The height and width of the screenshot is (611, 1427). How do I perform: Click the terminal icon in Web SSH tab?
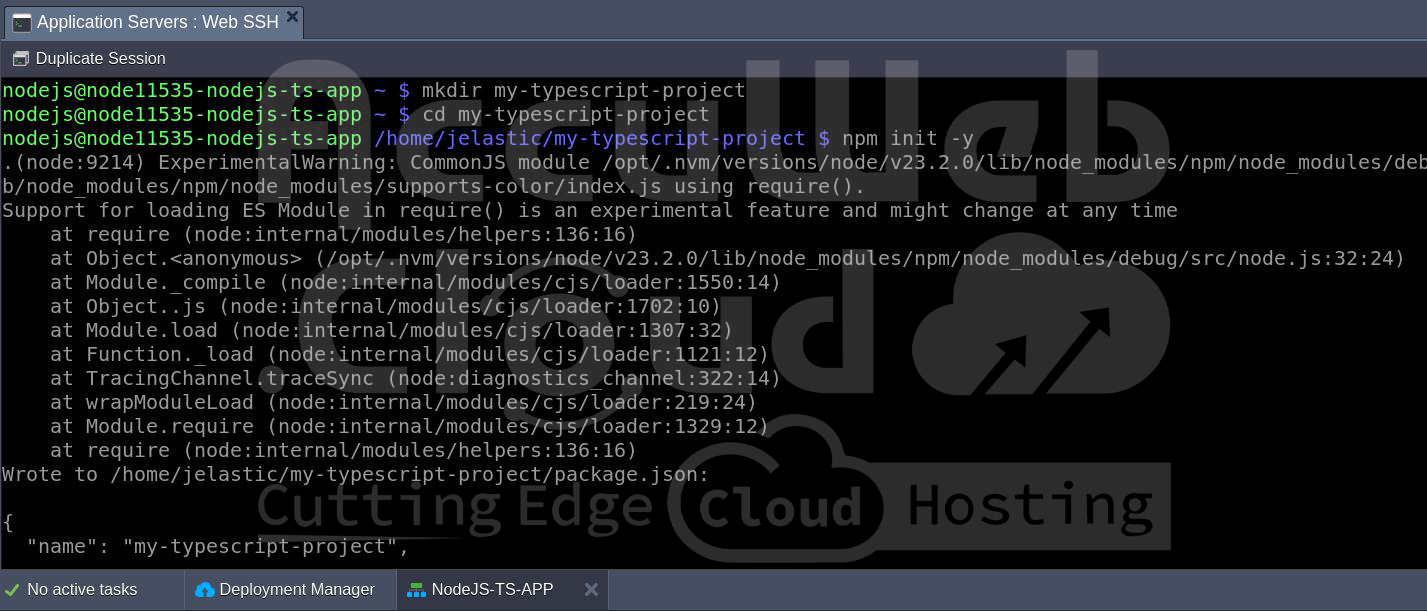click(21, 22)
